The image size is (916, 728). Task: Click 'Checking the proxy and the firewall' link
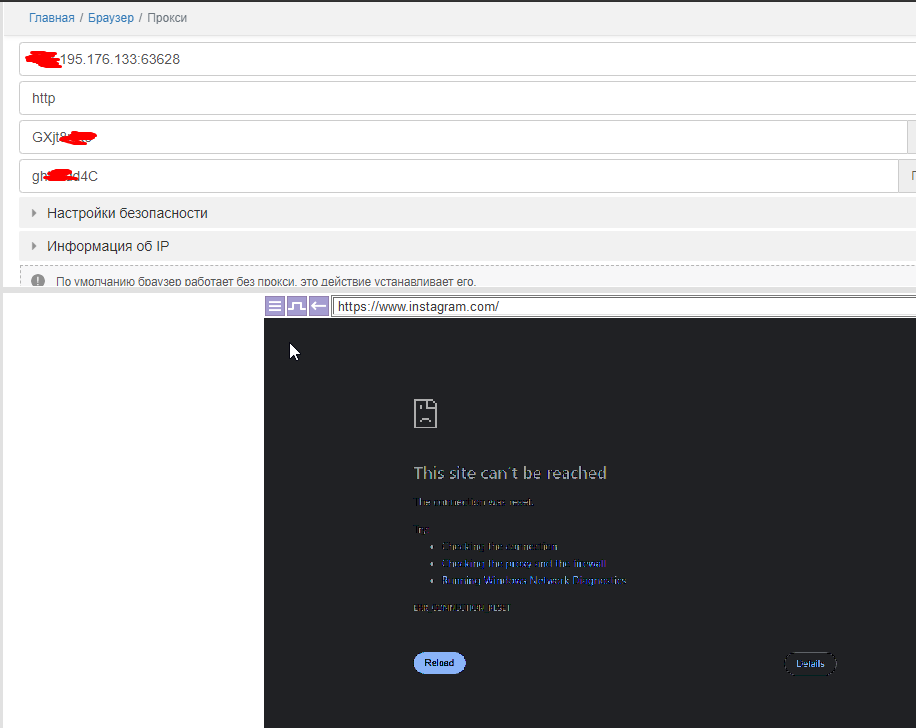[x=523, y=564]
